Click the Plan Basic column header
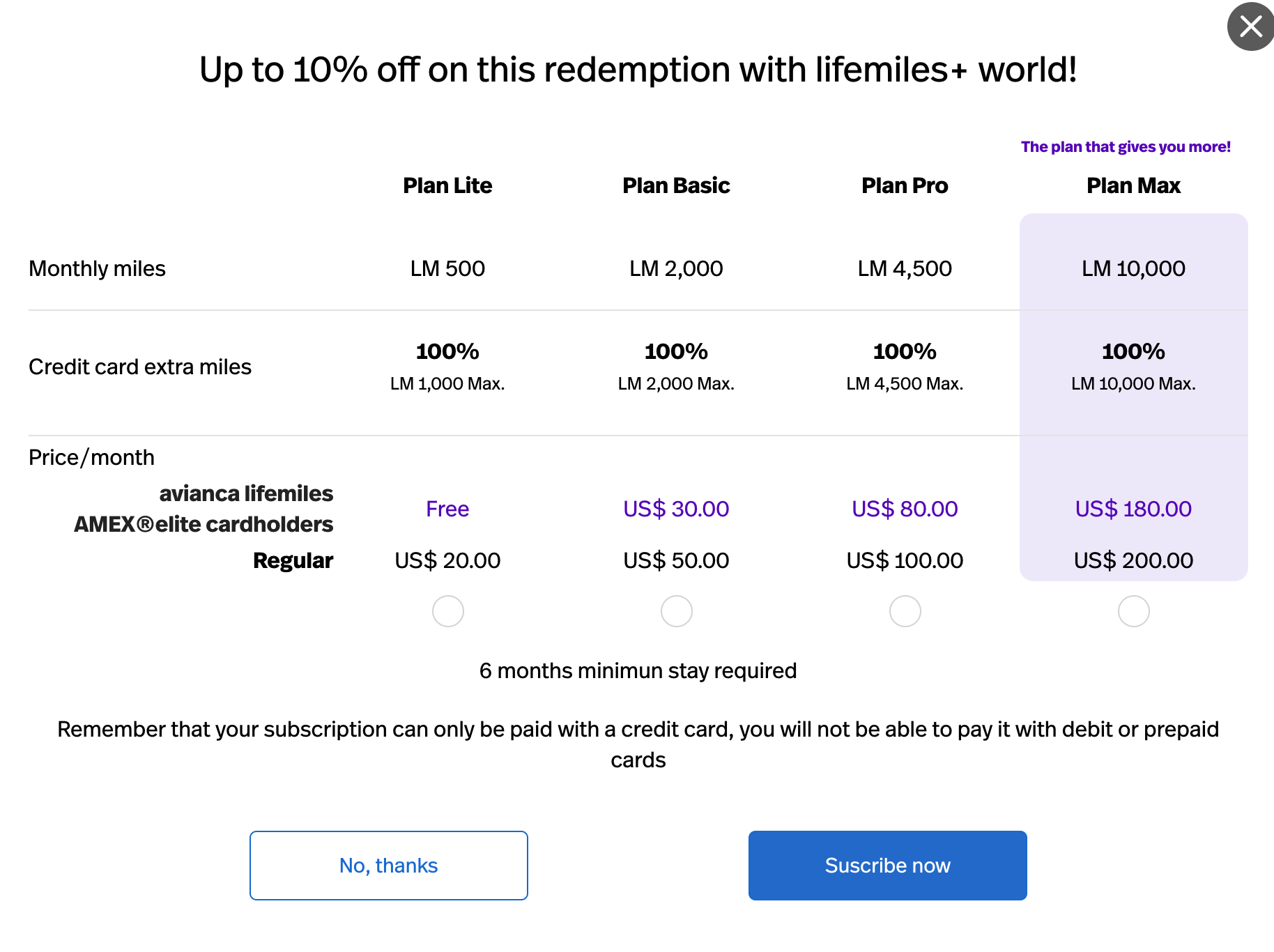Viewport: 1274px width, 952px height. tap(676, 185)
